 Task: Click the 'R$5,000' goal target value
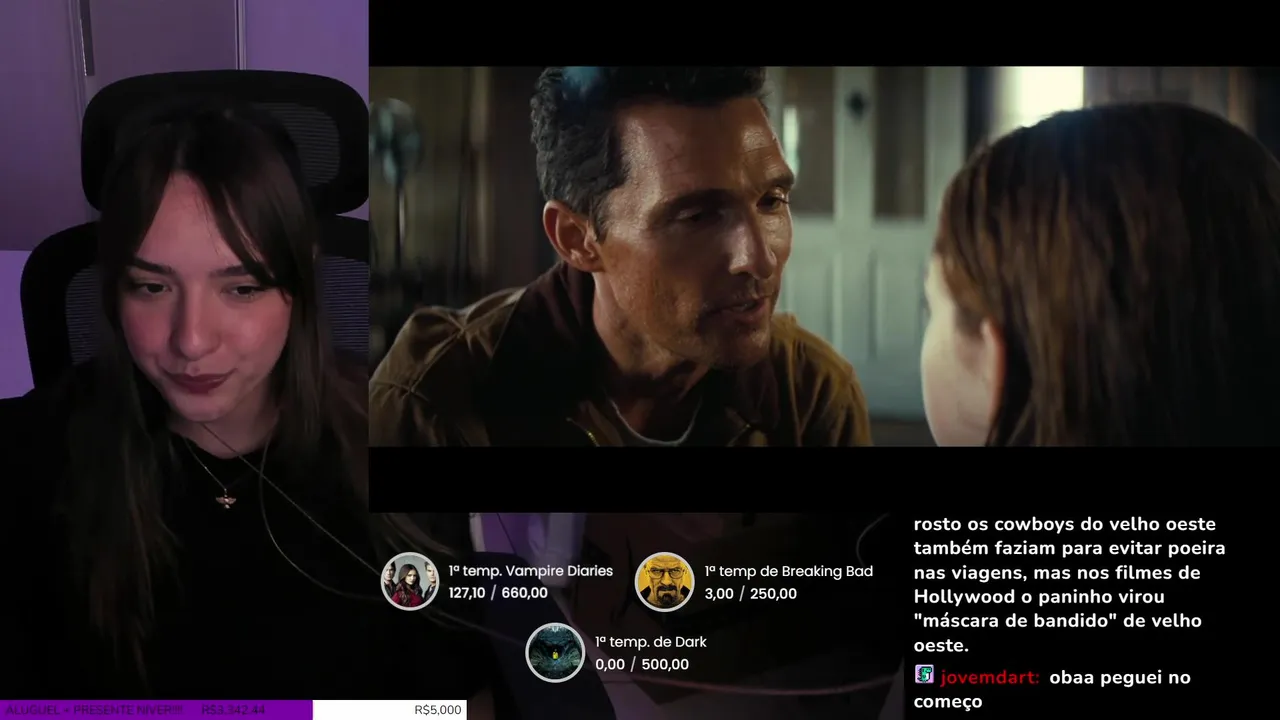point(438,710)
